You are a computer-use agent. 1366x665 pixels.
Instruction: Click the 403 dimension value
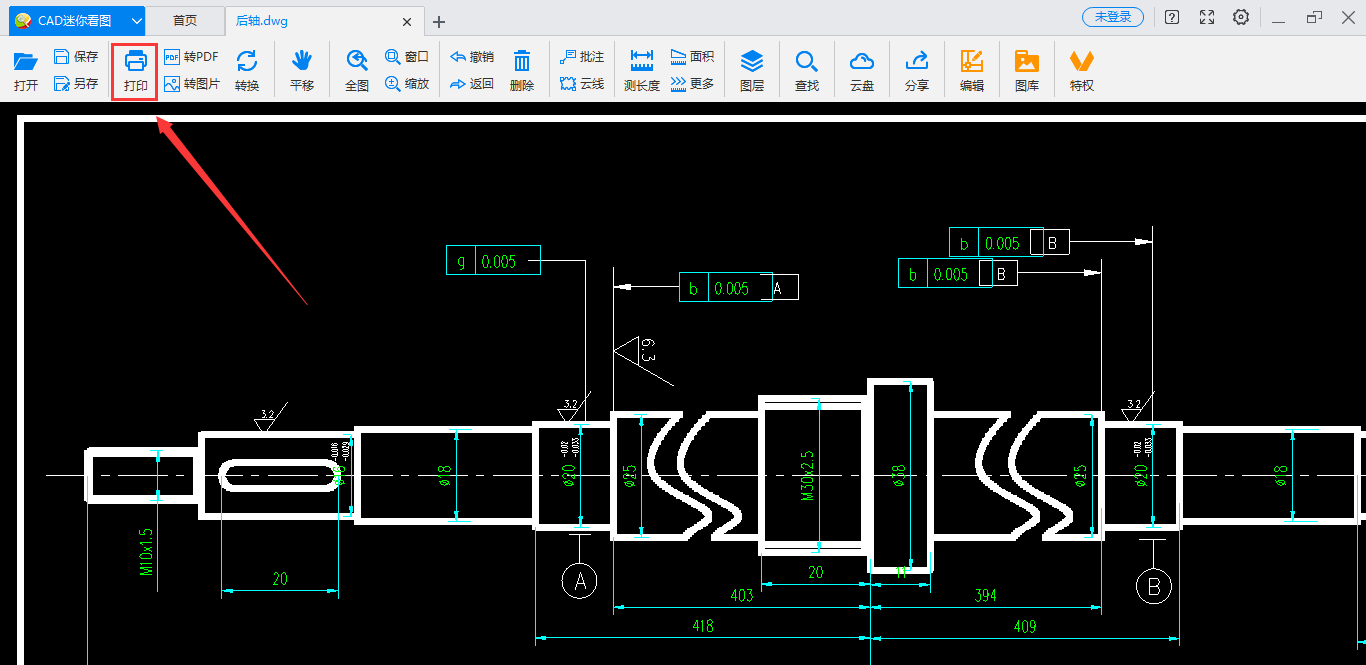coord(741,595)
